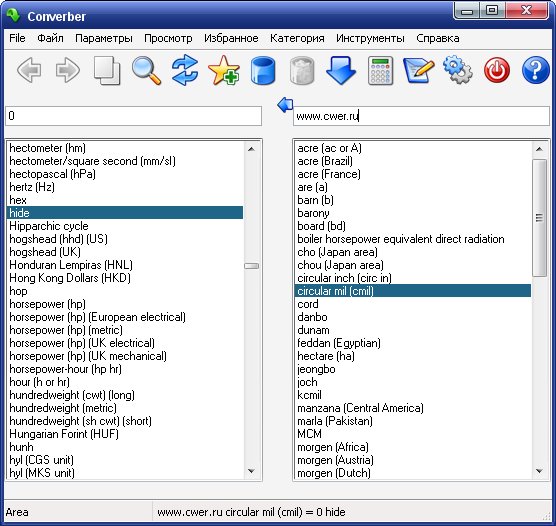Open the Категория menu
Image resolution: width=556 pixels, height=526 pixels.
point(297,38)
